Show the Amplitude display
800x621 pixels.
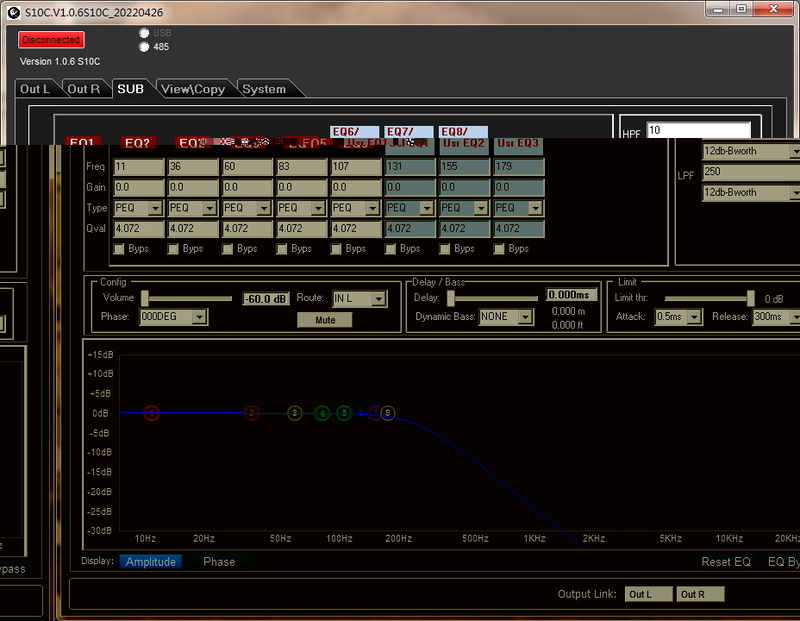point(151,562)
